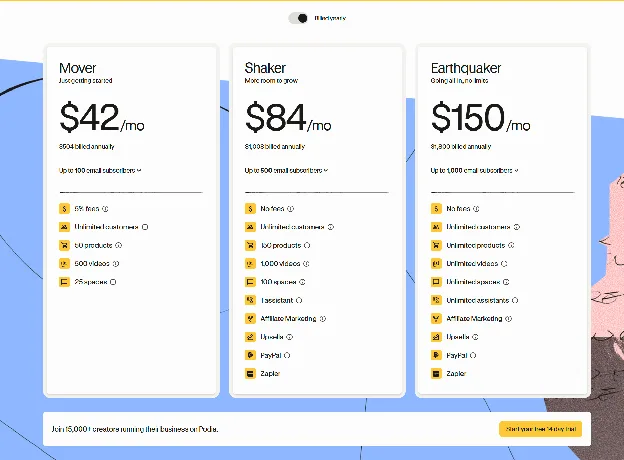
Task: Click Earthquaker unlimited assistants icon
Action: pos(436,300)
